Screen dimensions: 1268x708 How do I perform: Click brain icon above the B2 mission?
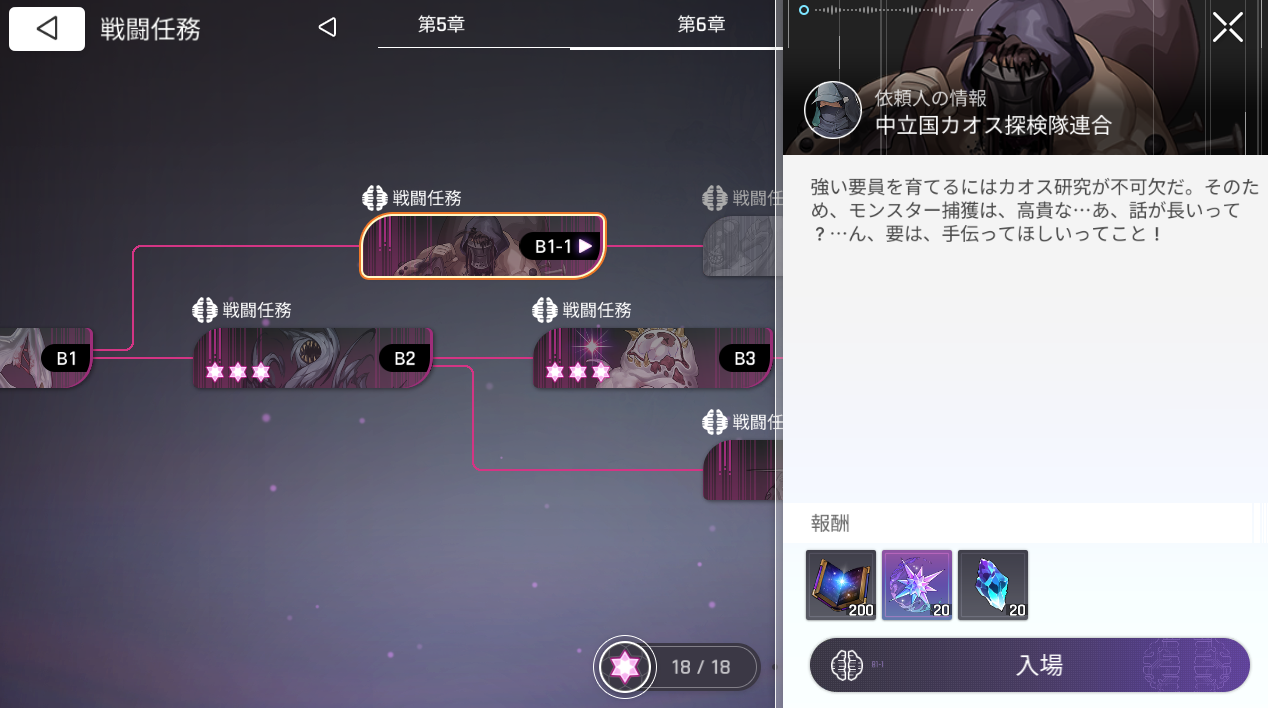tap(204, 310)
